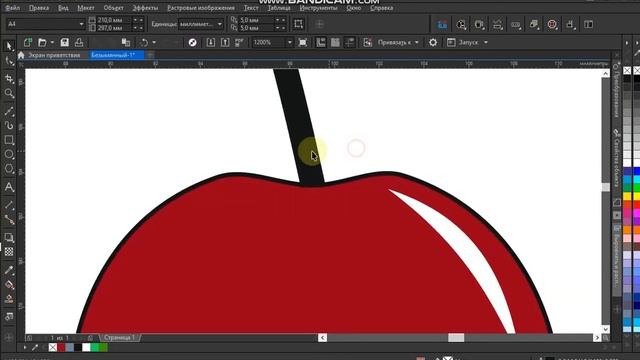Expand the Undo history dropdown arrow
This screenshot has height=360, width=640.
154,42
